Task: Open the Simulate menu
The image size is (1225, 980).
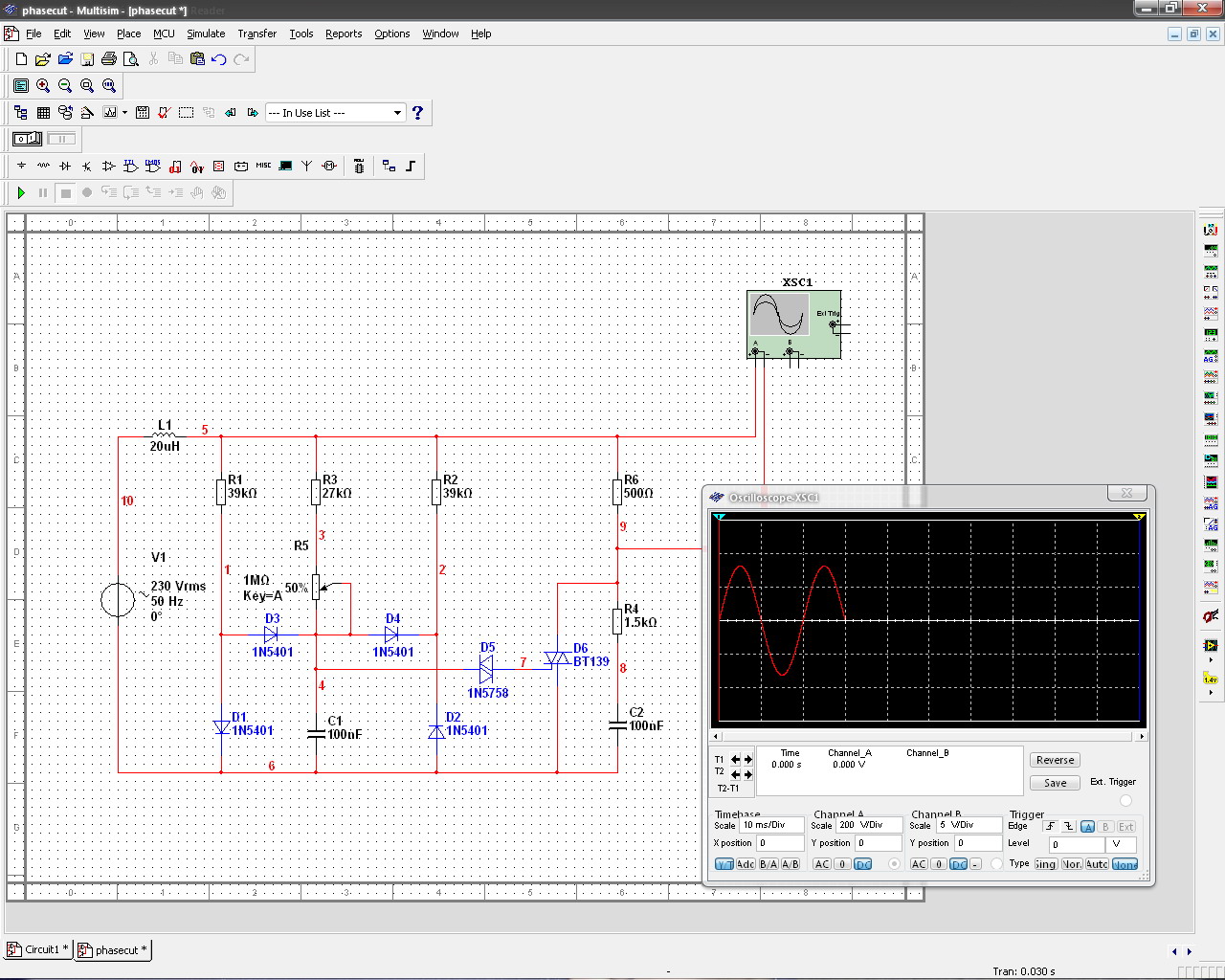Action: coord(206,33)
